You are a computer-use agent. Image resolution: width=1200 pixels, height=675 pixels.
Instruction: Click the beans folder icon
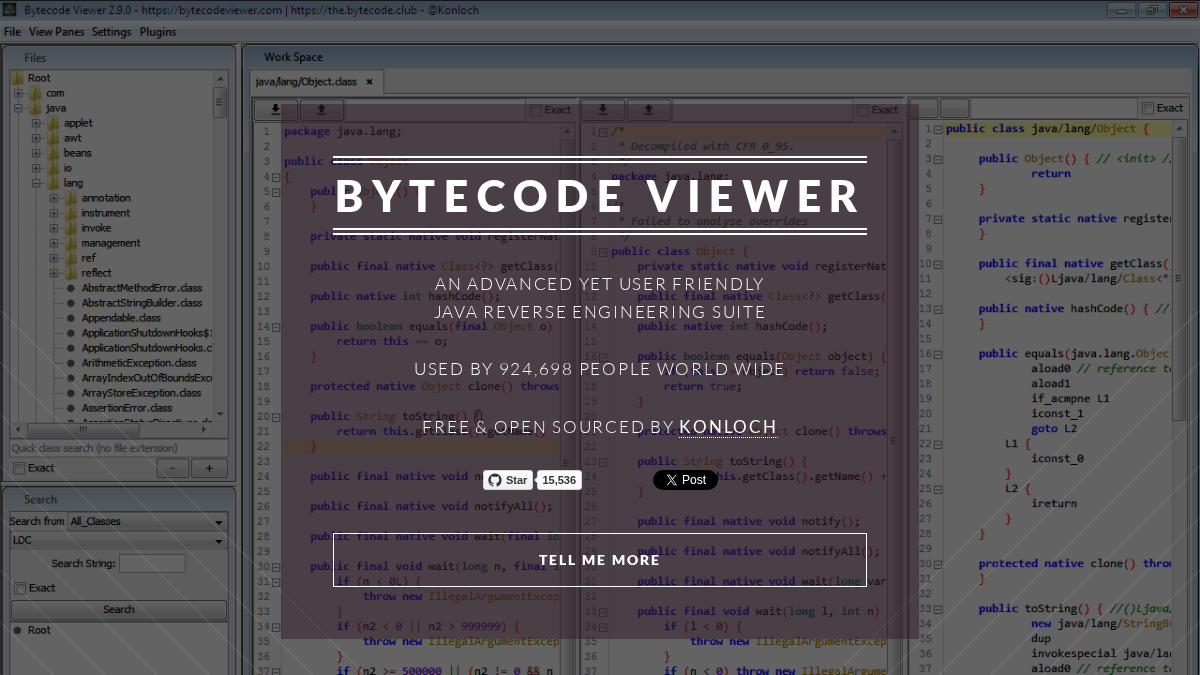click(53, 153)
